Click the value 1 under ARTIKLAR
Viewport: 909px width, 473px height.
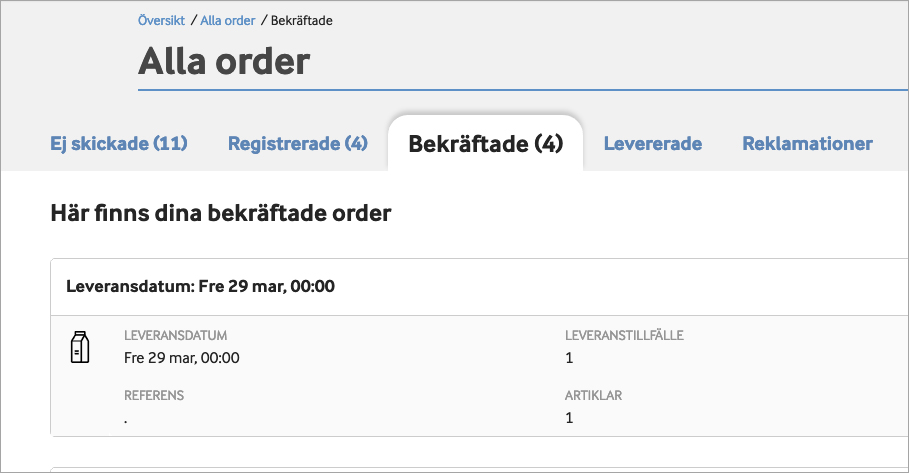tap(569, 418)
